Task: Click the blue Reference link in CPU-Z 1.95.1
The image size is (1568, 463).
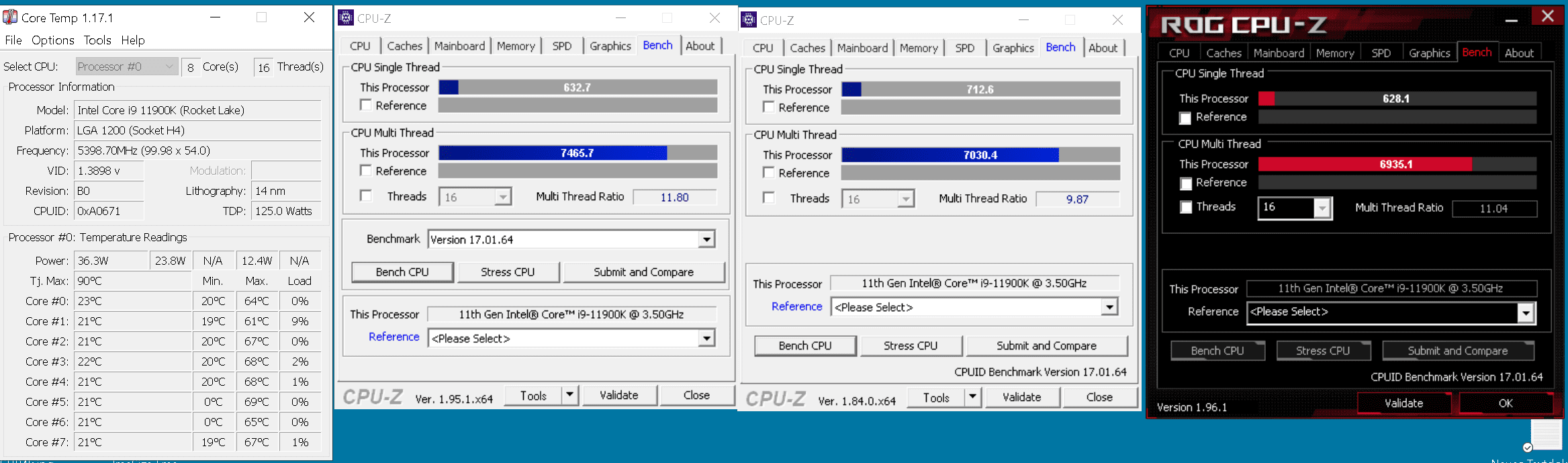Action: click(x=394, y=337)
